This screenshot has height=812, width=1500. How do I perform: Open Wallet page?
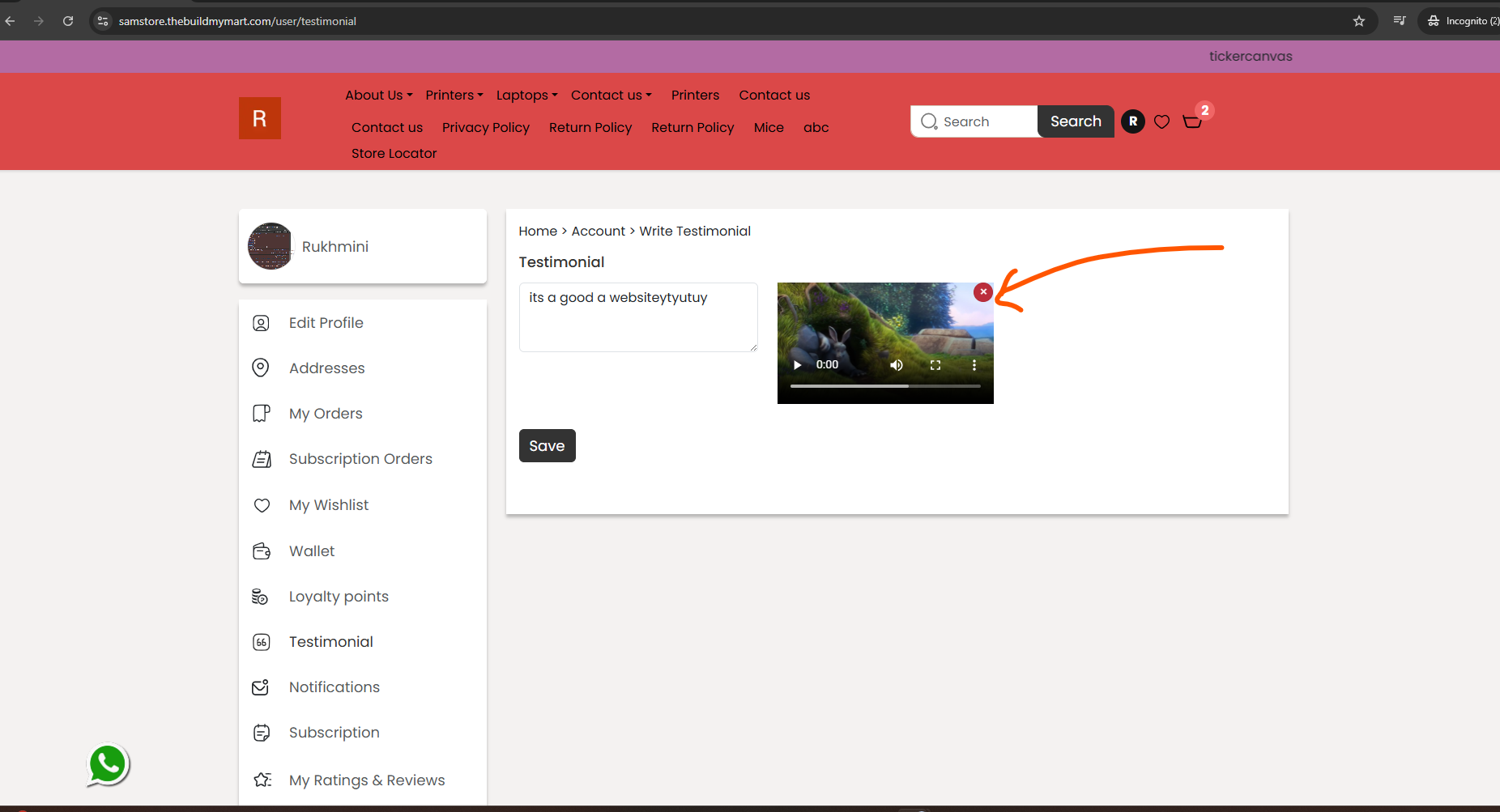[312, 551]
